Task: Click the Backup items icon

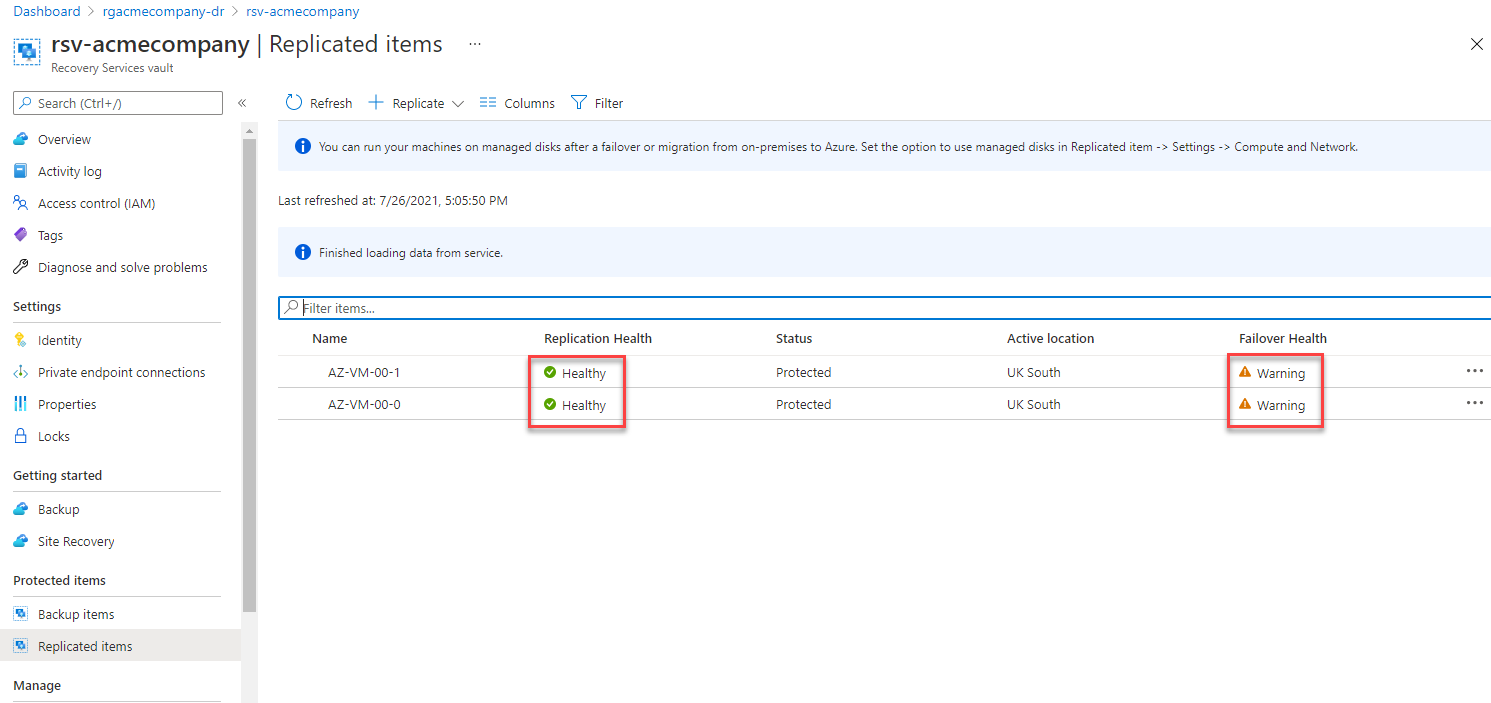Action: (20, 614)
